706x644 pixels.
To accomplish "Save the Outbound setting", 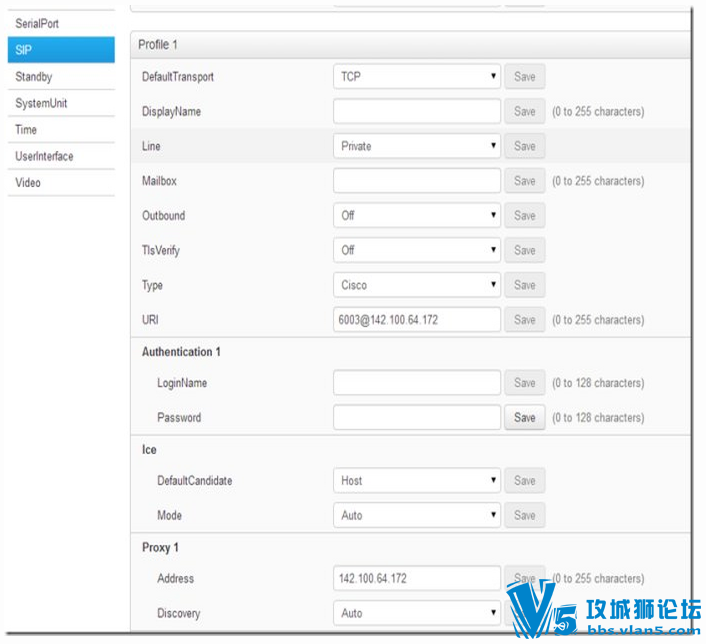I will click(525, 215).
